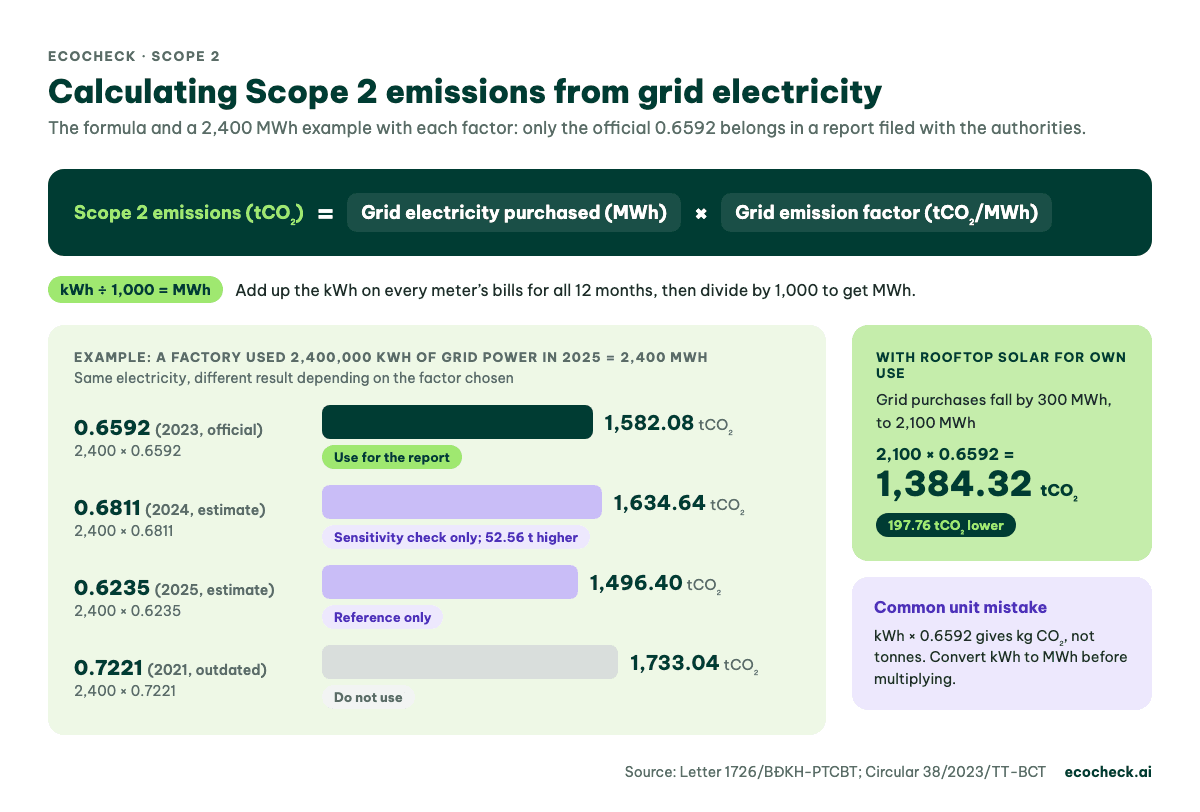1200x812 pixels.
Task: Click the '2,400 × 0.6235' calculation text
Action: click(127, 610)
